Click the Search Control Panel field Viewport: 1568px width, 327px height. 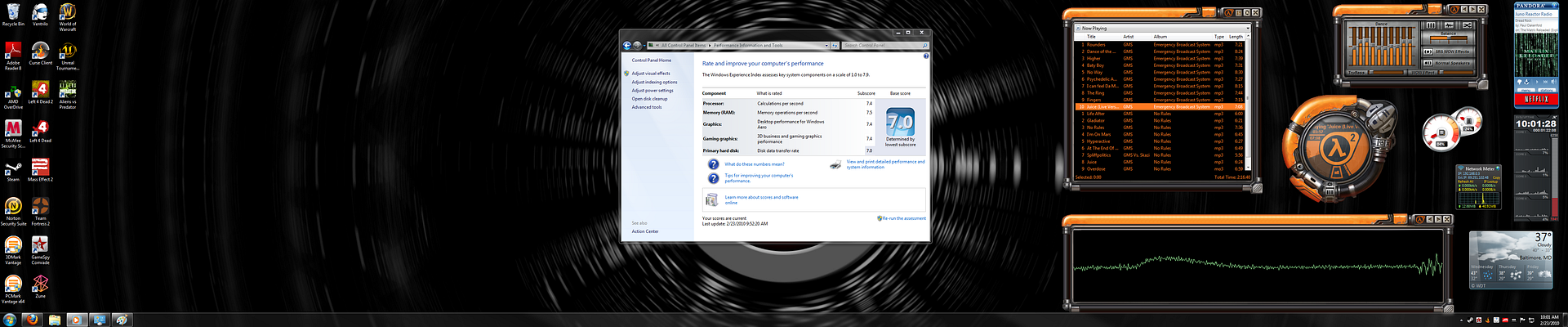coord(885,46)
